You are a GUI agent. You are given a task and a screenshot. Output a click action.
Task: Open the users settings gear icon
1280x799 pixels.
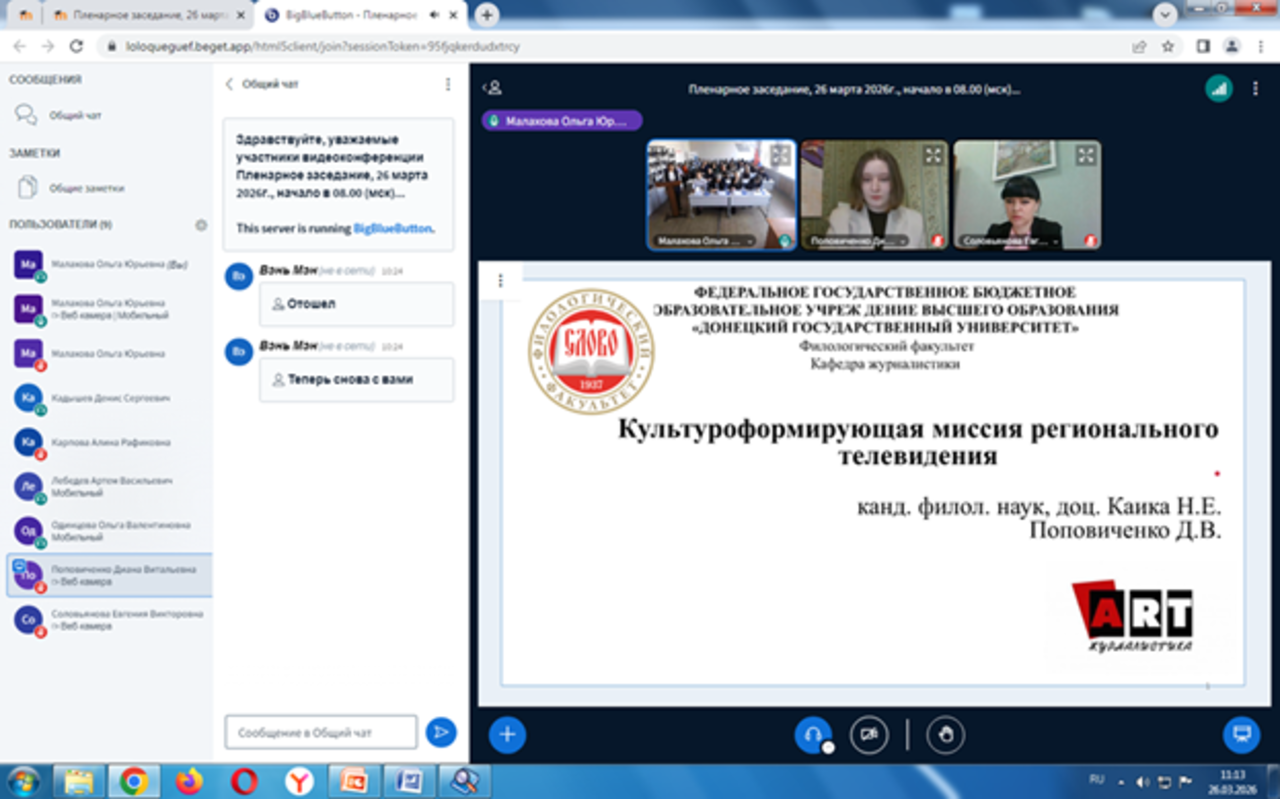click(201, 225)
